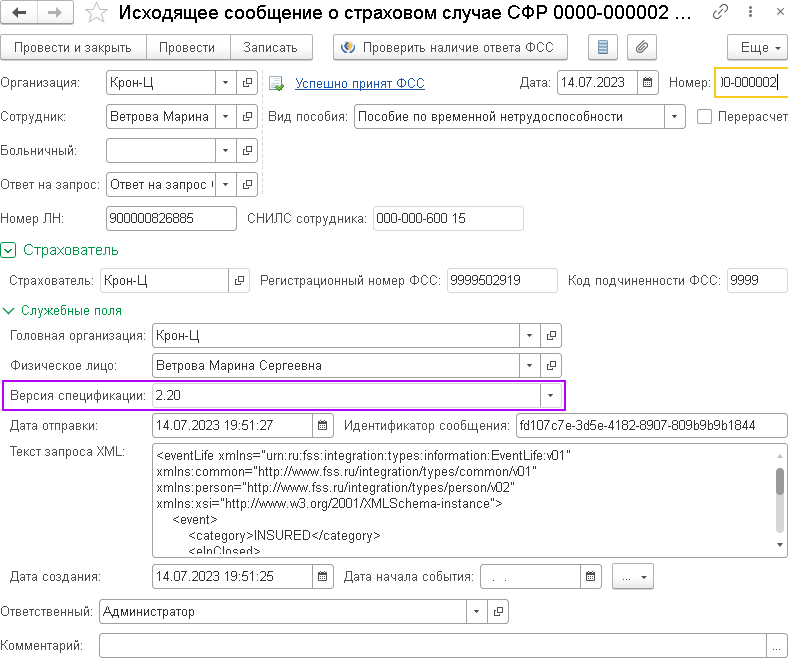Click into СНИЛС сотрудника field
Viewport: 788px width, 658px height.
coord(448,218)
